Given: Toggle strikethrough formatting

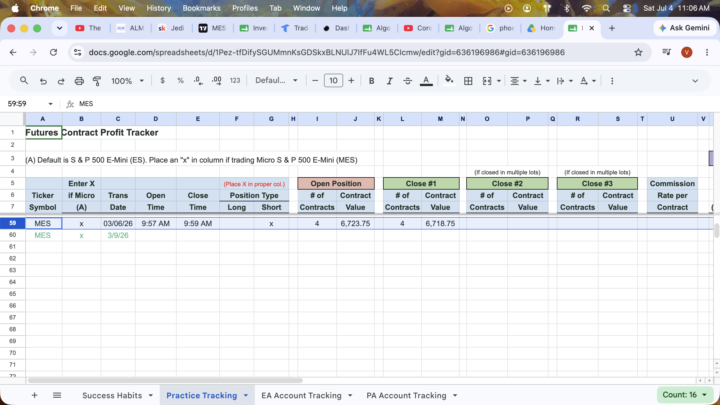Looking at the screenshot, I should (x=407, y=81).
